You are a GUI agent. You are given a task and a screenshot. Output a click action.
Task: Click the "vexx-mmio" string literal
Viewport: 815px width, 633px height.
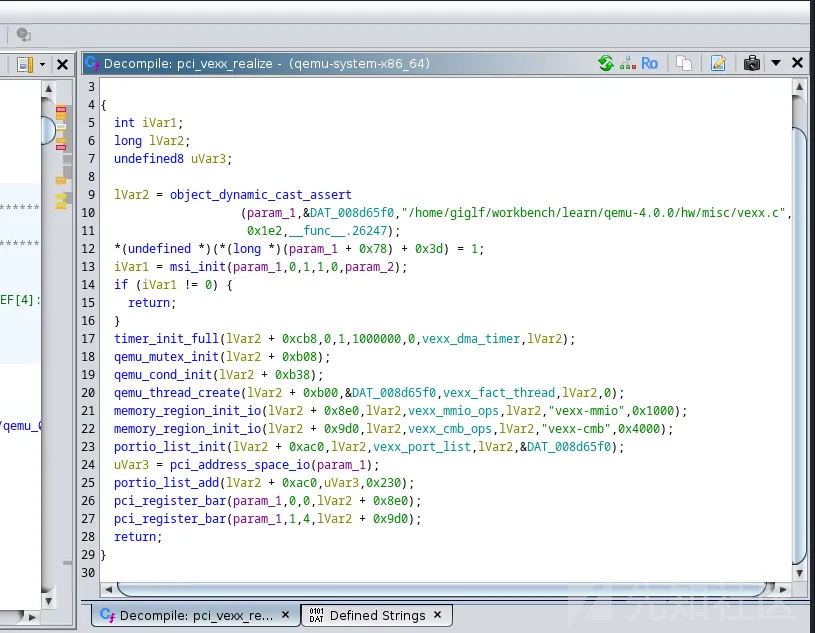coord(586,411)
